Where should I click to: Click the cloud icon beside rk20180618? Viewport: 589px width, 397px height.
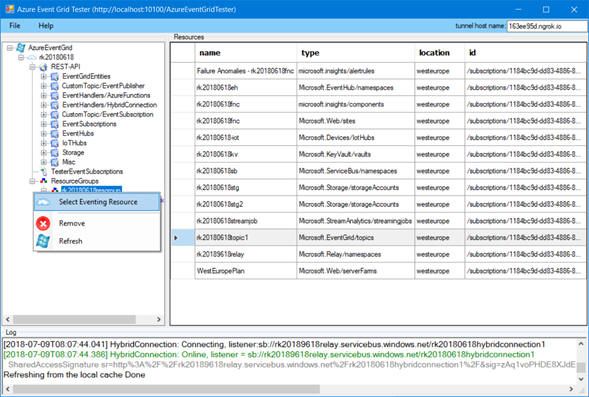(x=32, y=57)
